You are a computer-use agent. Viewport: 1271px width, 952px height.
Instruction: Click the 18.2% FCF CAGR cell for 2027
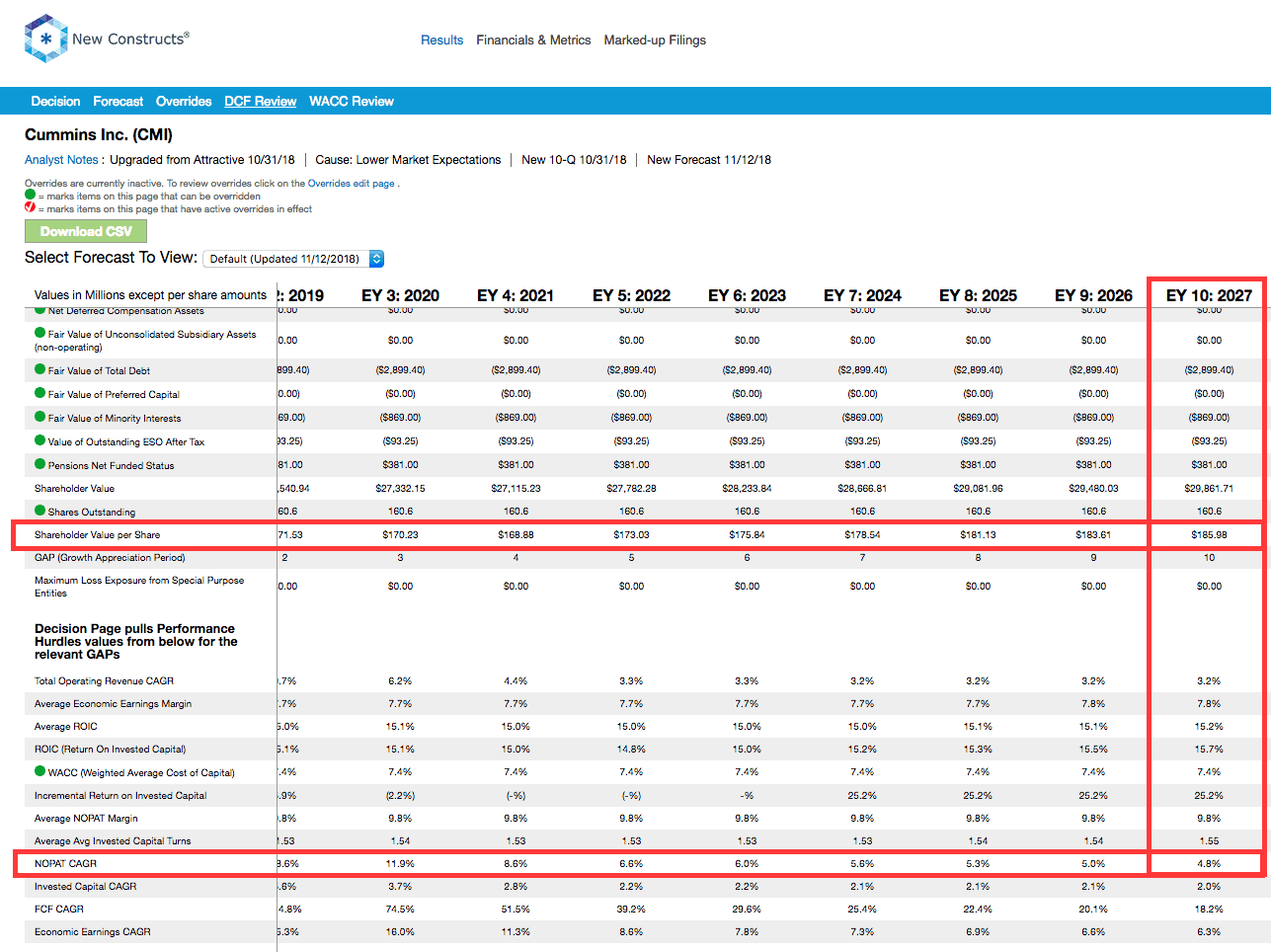[x=1209, y=909]
